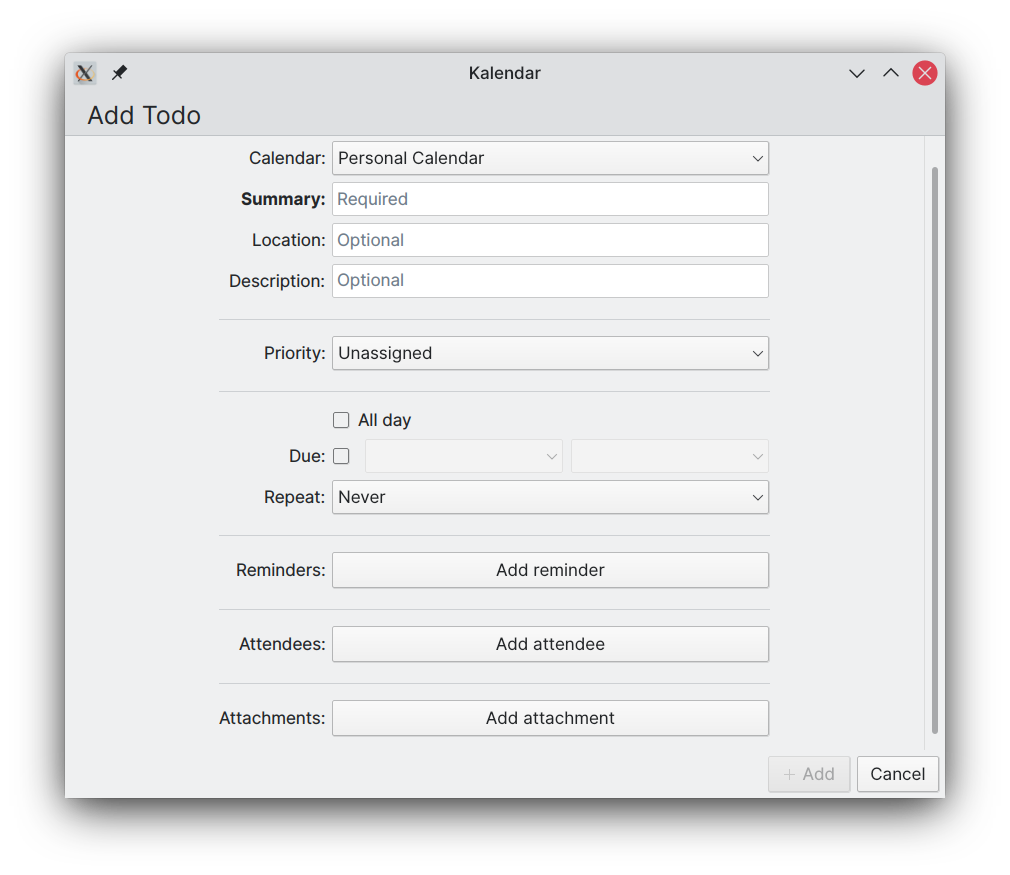Toggle the pin window icon

coord(119,73)
